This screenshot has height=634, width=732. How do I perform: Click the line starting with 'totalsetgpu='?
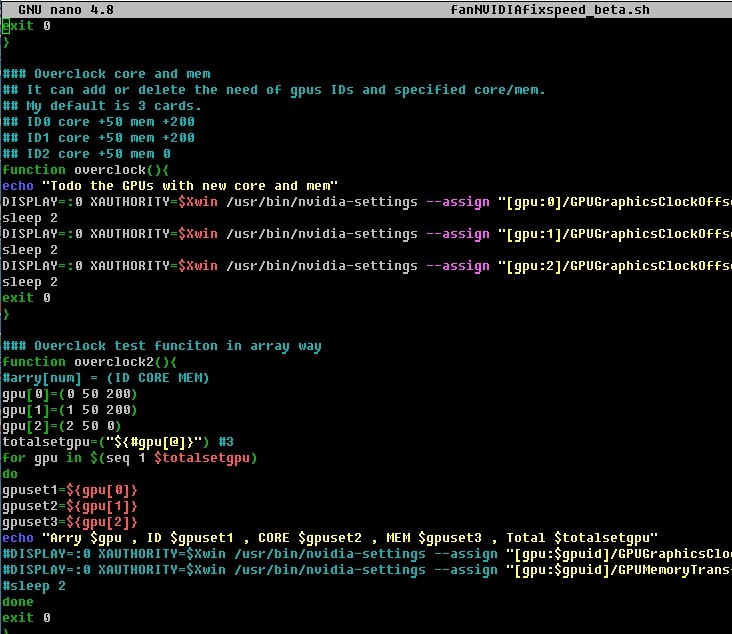118,442
